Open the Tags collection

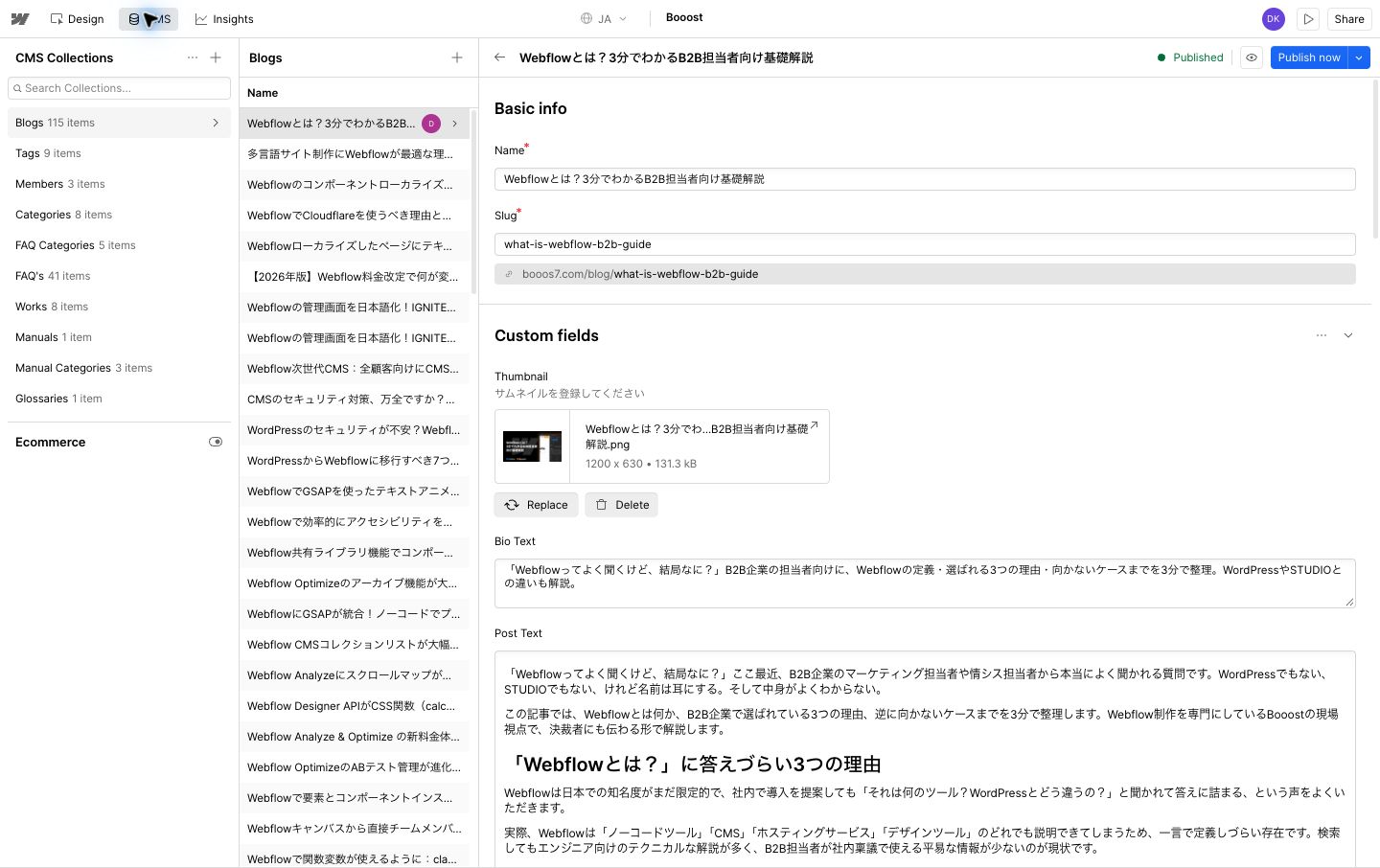[x=119, y=153]
